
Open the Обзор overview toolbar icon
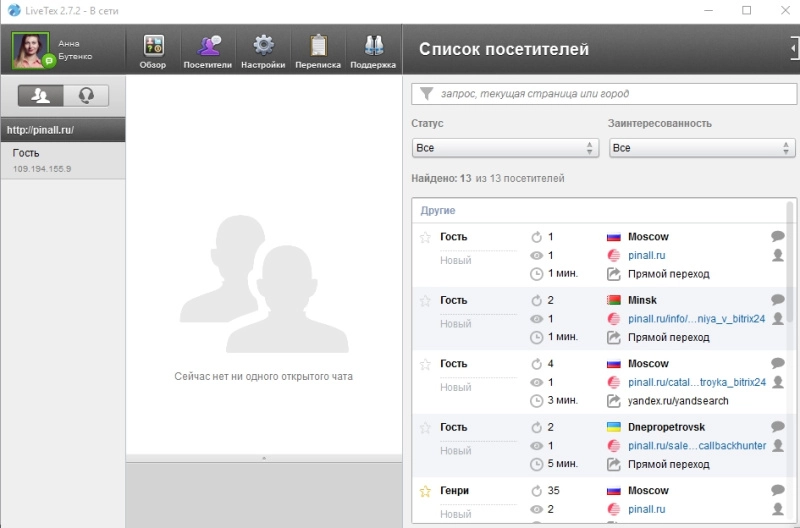[153, 50]
